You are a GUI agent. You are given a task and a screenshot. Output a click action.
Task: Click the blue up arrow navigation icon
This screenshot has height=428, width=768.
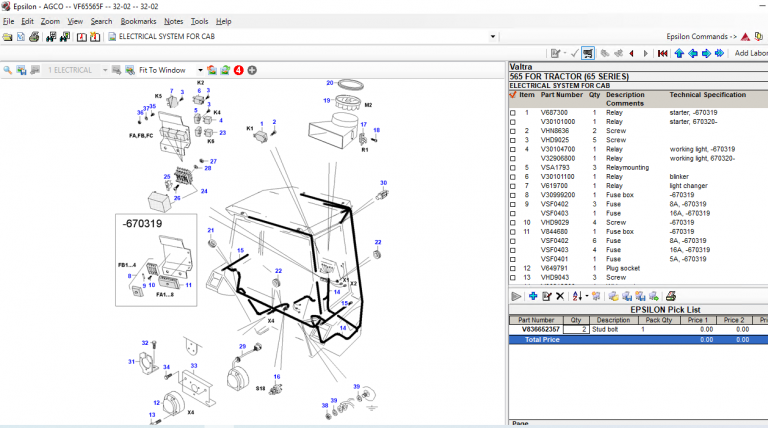[679, 53]
